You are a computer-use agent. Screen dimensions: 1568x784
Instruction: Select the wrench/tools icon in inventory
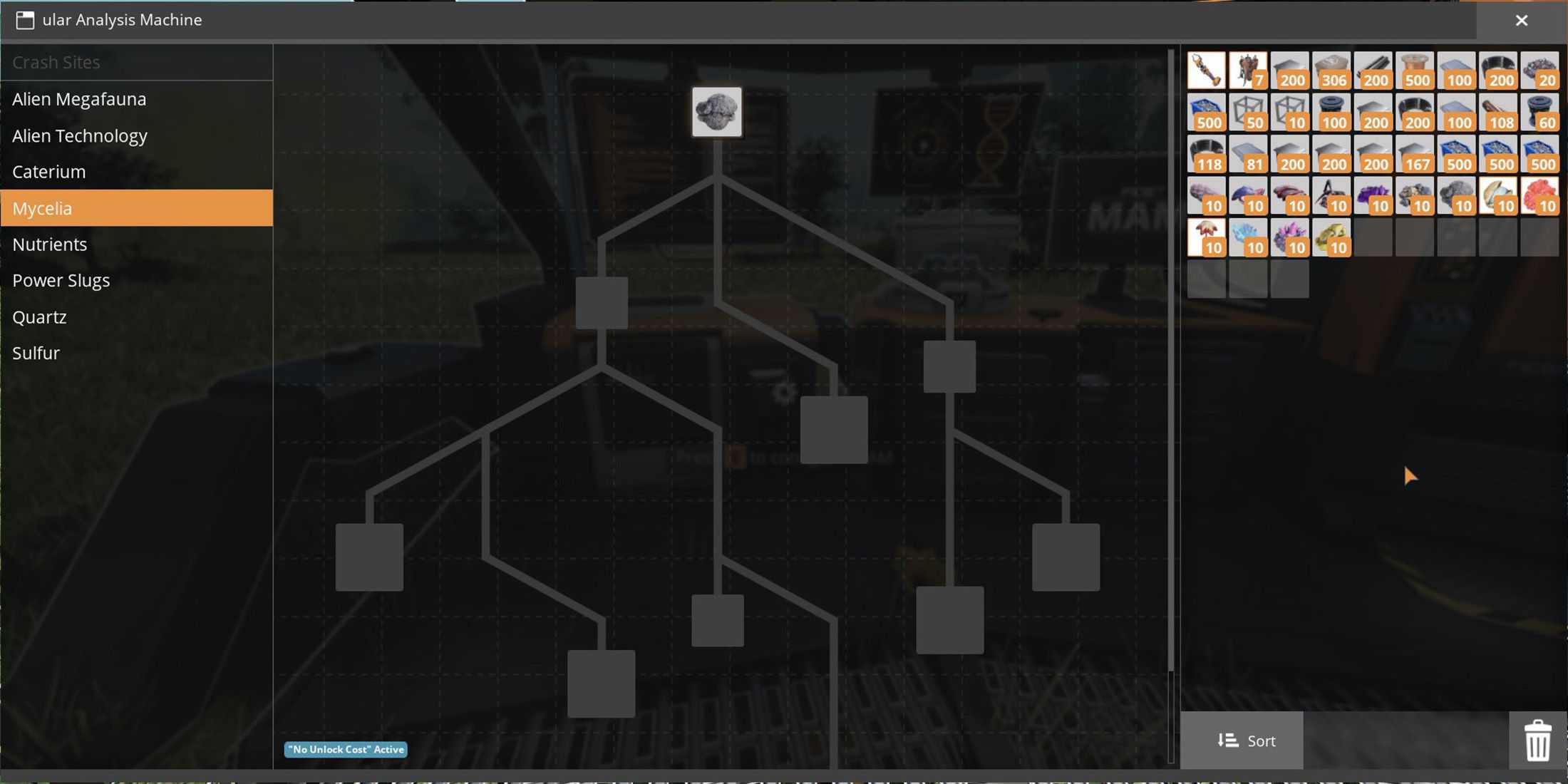[x=1204, y=69]
